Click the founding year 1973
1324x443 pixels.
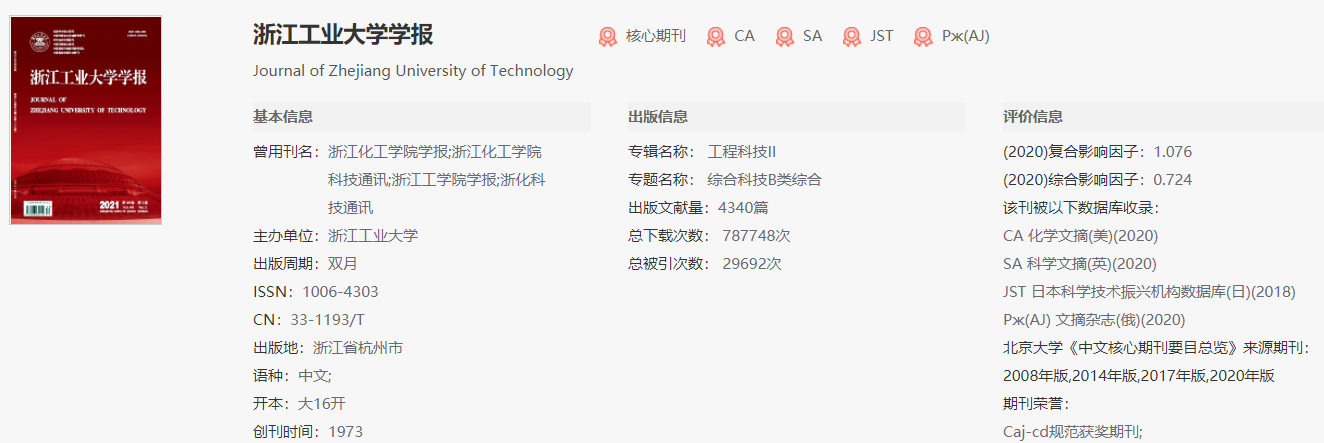coord(345,432)
